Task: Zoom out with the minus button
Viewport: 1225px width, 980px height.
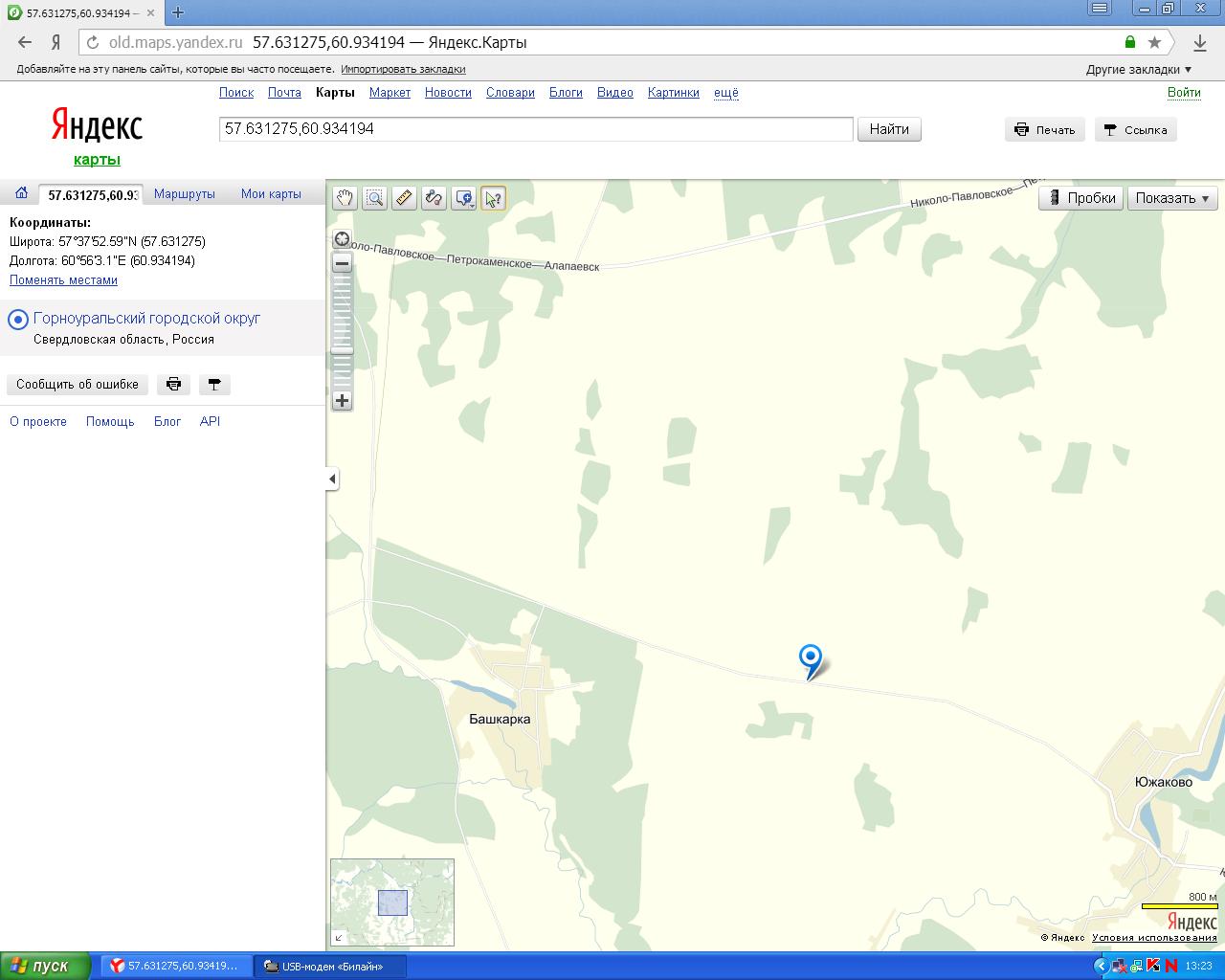Action: click(342, 263)
